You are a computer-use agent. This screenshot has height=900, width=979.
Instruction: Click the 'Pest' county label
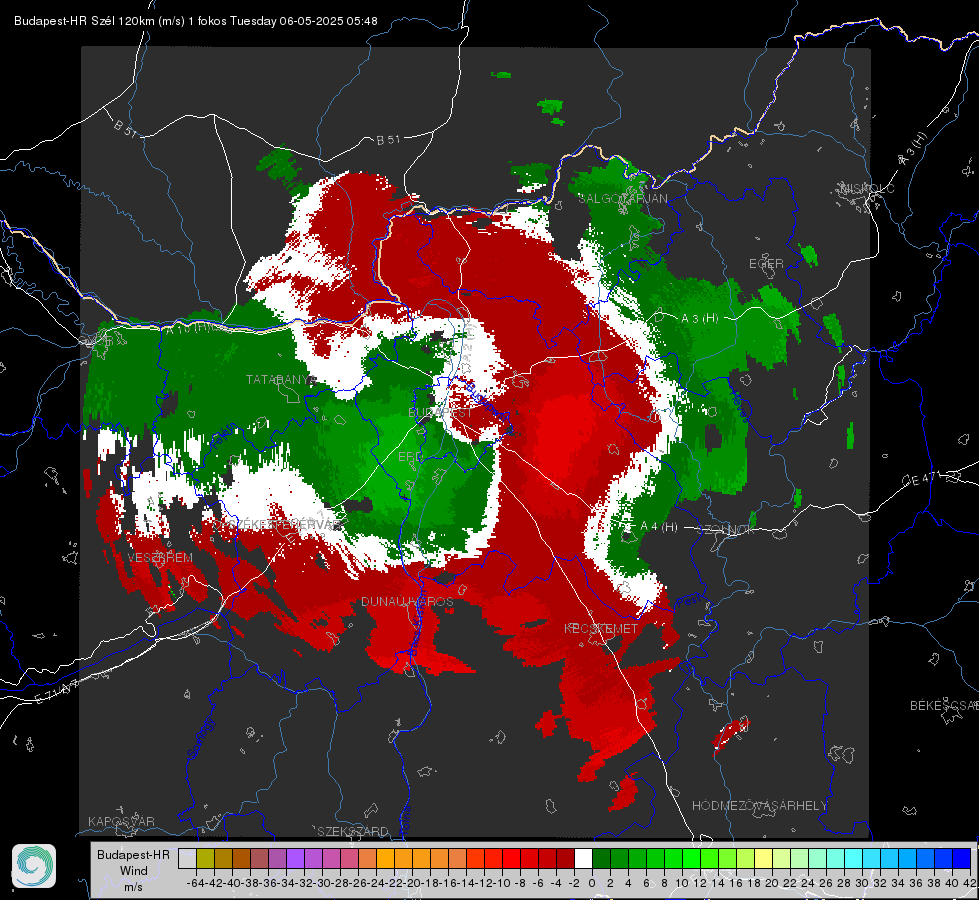pos(690,602)
